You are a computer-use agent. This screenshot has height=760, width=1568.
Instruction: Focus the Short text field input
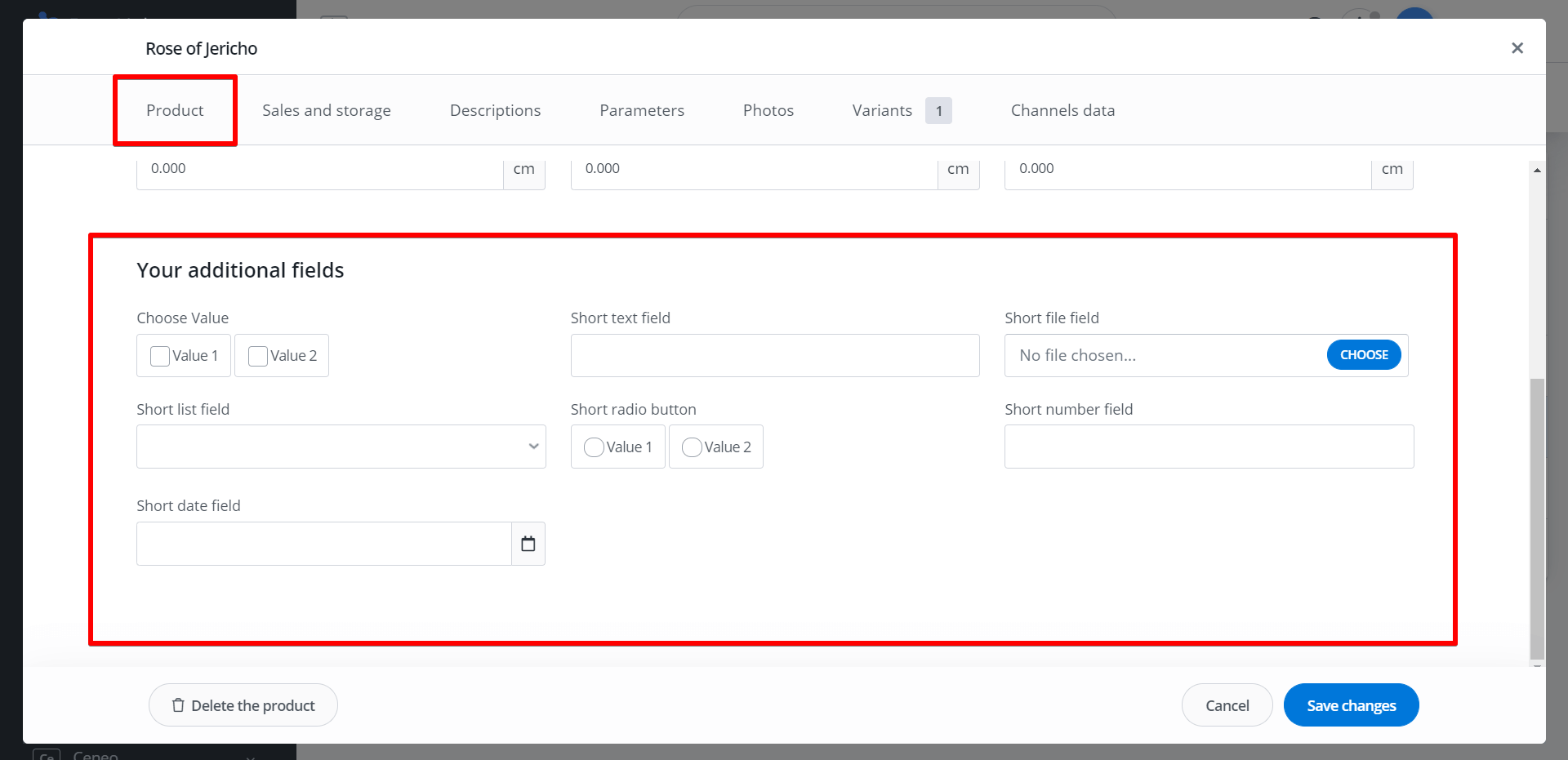coord(775,355)
